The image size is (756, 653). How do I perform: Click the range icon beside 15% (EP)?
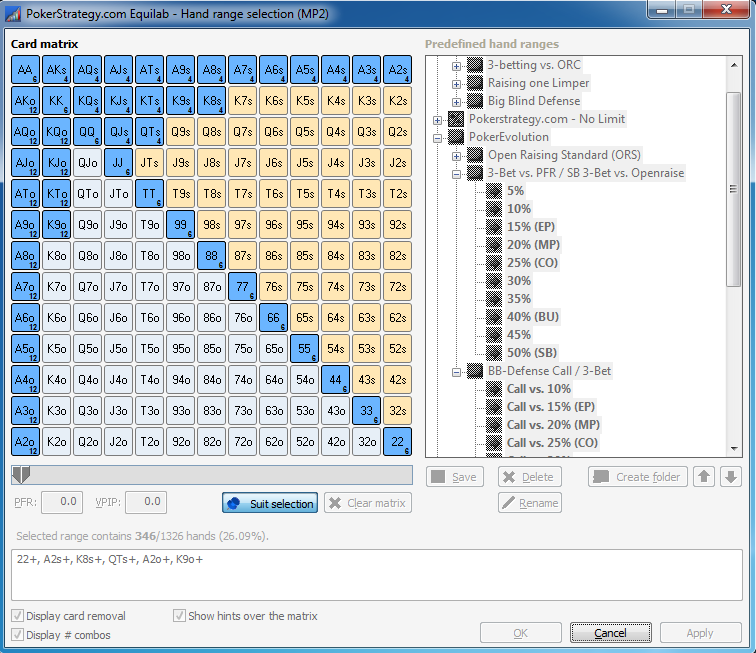[494, 227]
